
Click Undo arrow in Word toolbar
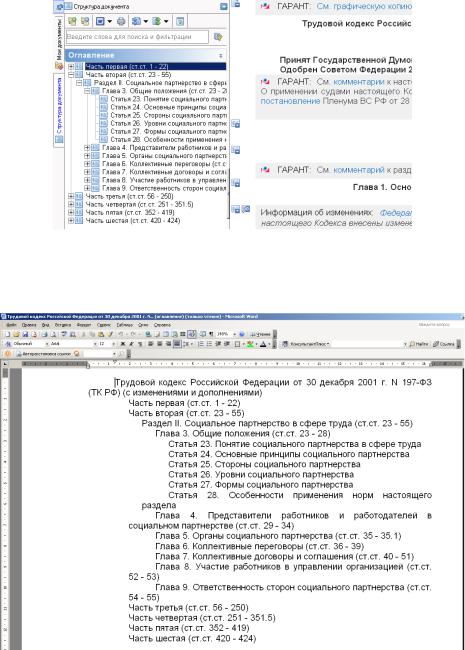pyautogui.click(x=121, y=334)
